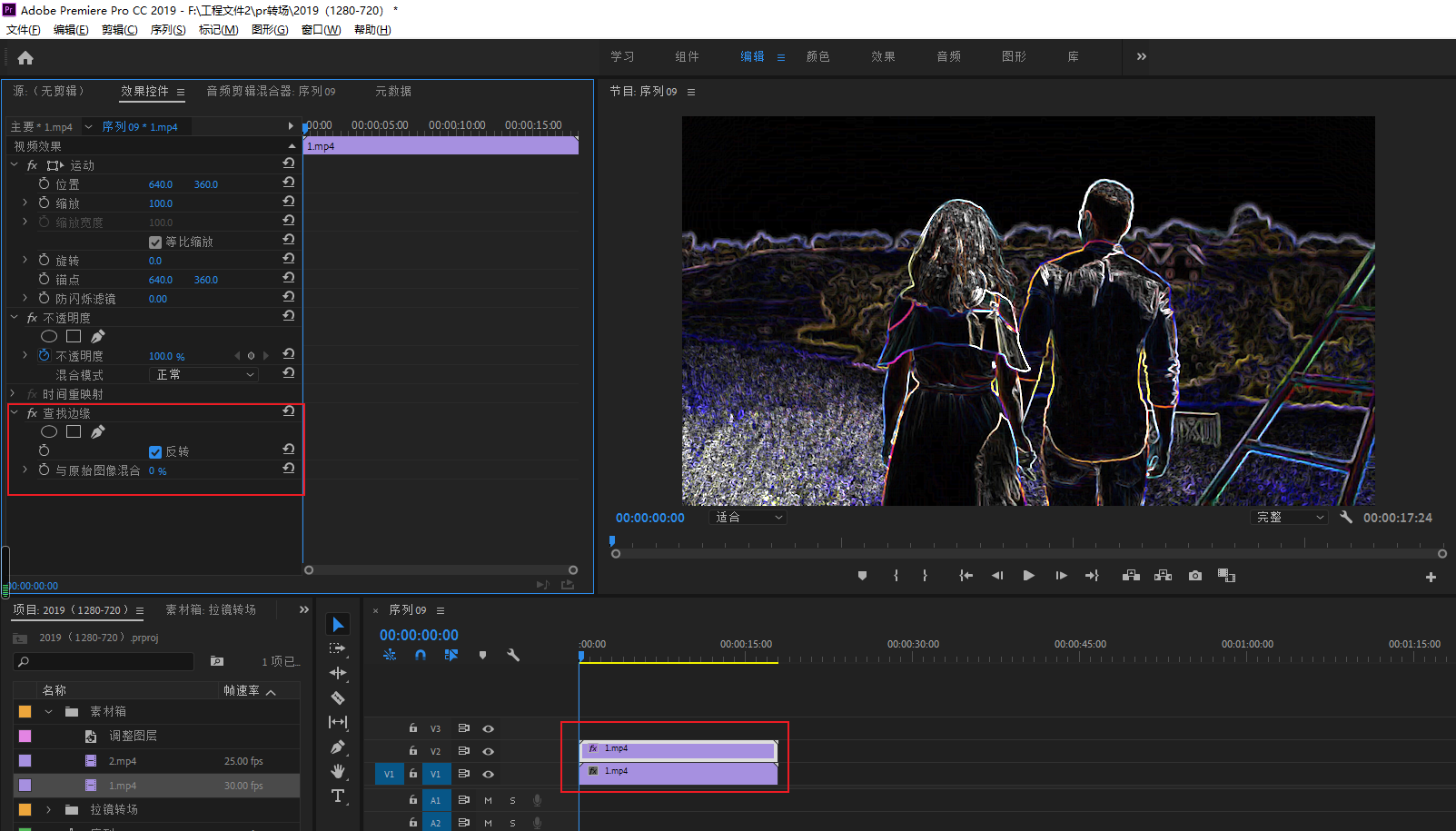
Task: Go to the Home screen icon
Action: pyautogui.click(x=25, y=58)
